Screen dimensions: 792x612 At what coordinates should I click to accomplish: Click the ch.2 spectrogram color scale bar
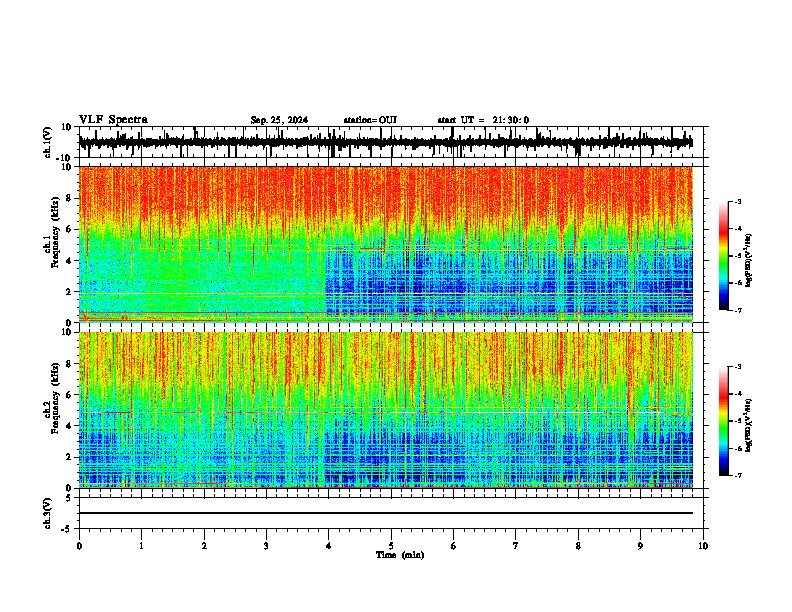point(723,421)
